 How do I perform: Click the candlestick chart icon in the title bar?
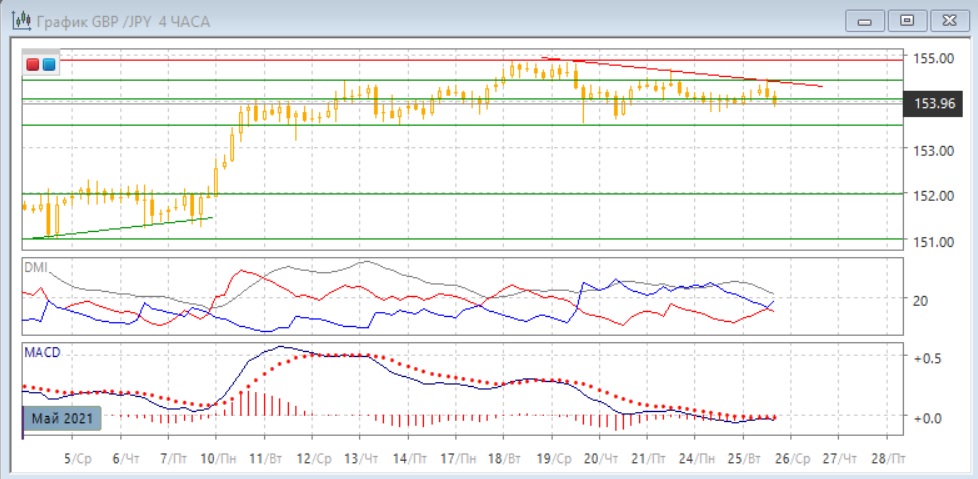17,20
